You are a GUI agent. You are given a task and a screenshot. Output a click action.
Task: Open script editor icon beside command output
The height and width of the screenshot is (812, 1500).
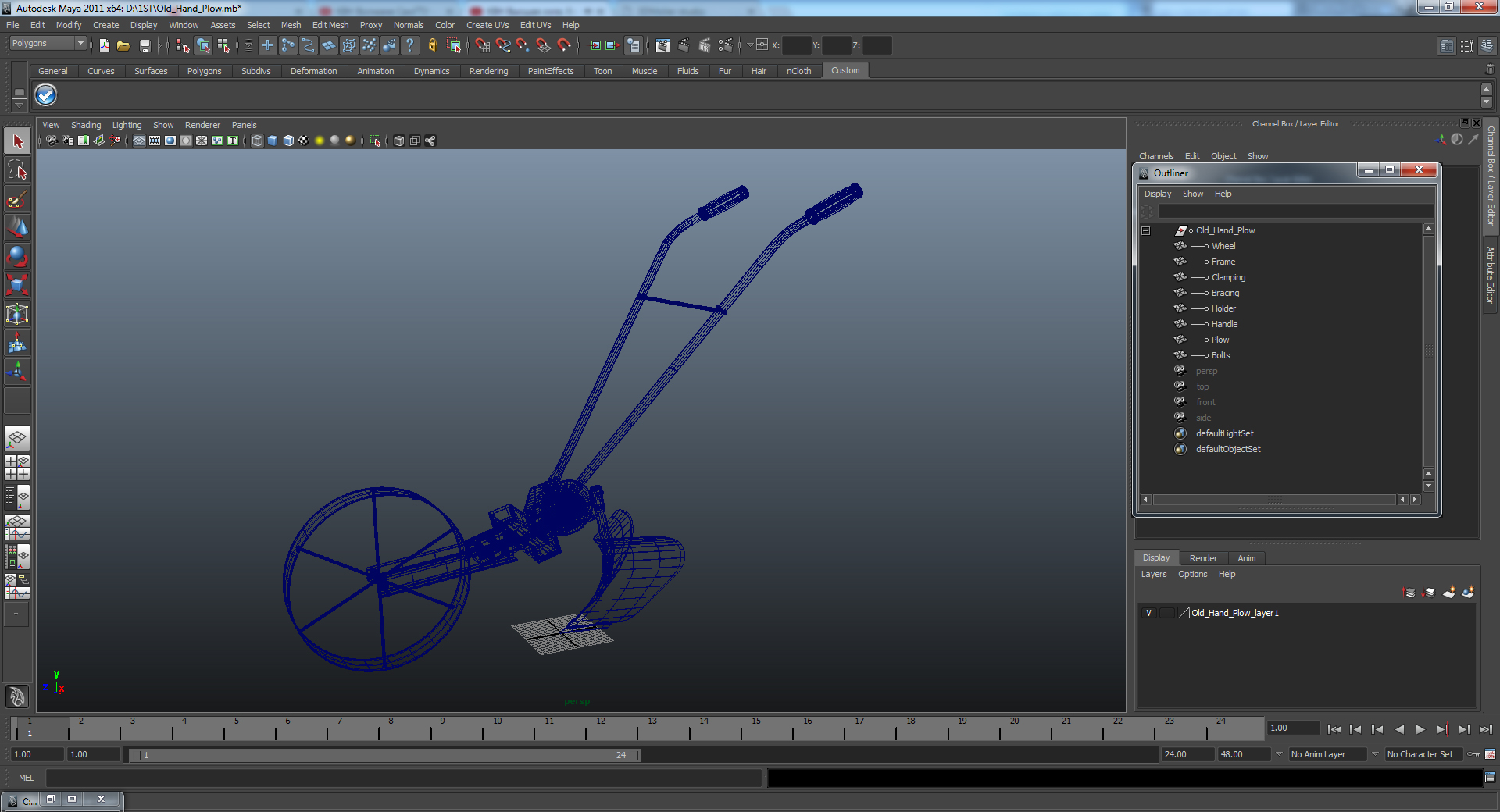1491,778
